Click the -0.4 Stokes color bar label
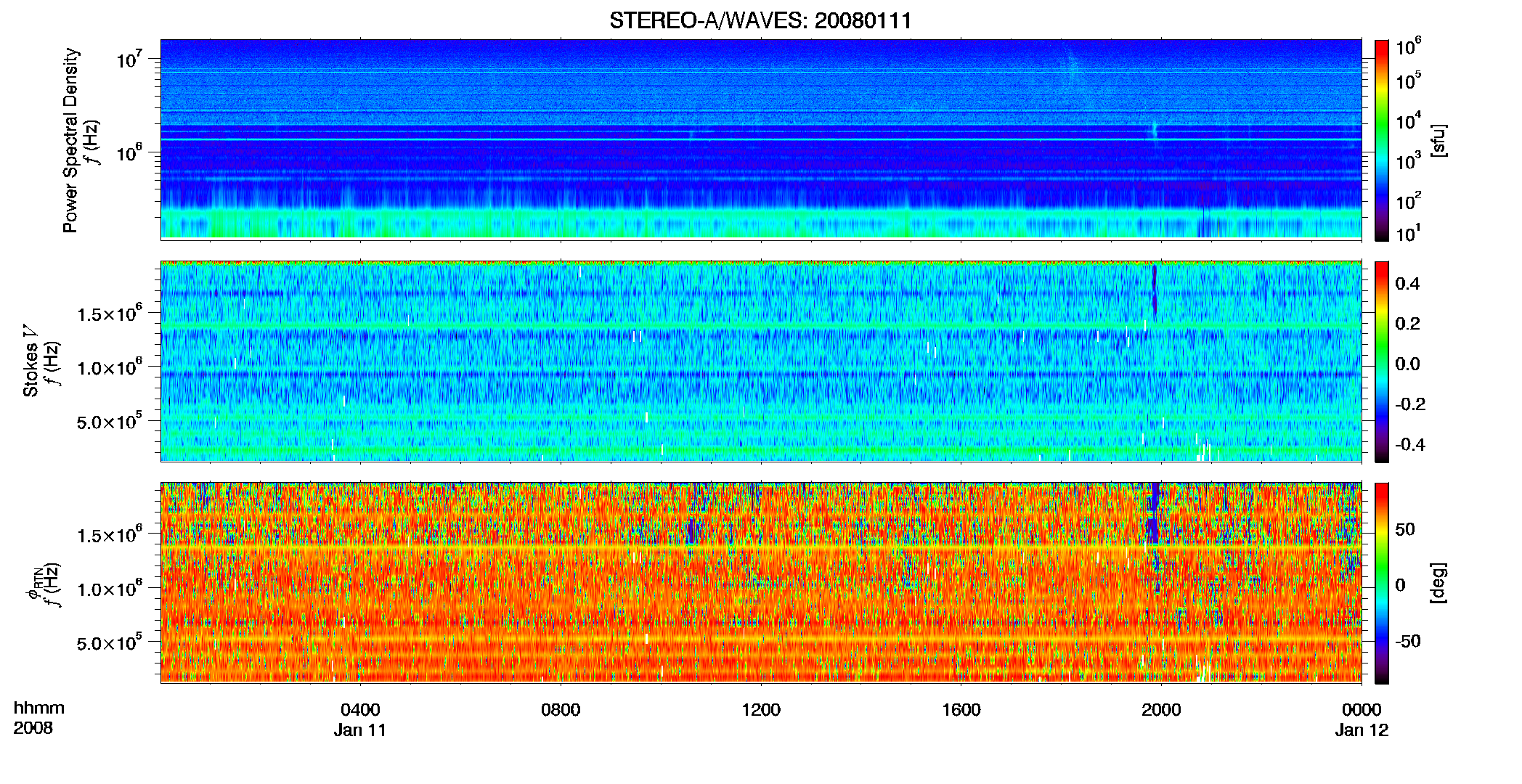Viewport: 1522px width, 784px height. [1410, 444]
